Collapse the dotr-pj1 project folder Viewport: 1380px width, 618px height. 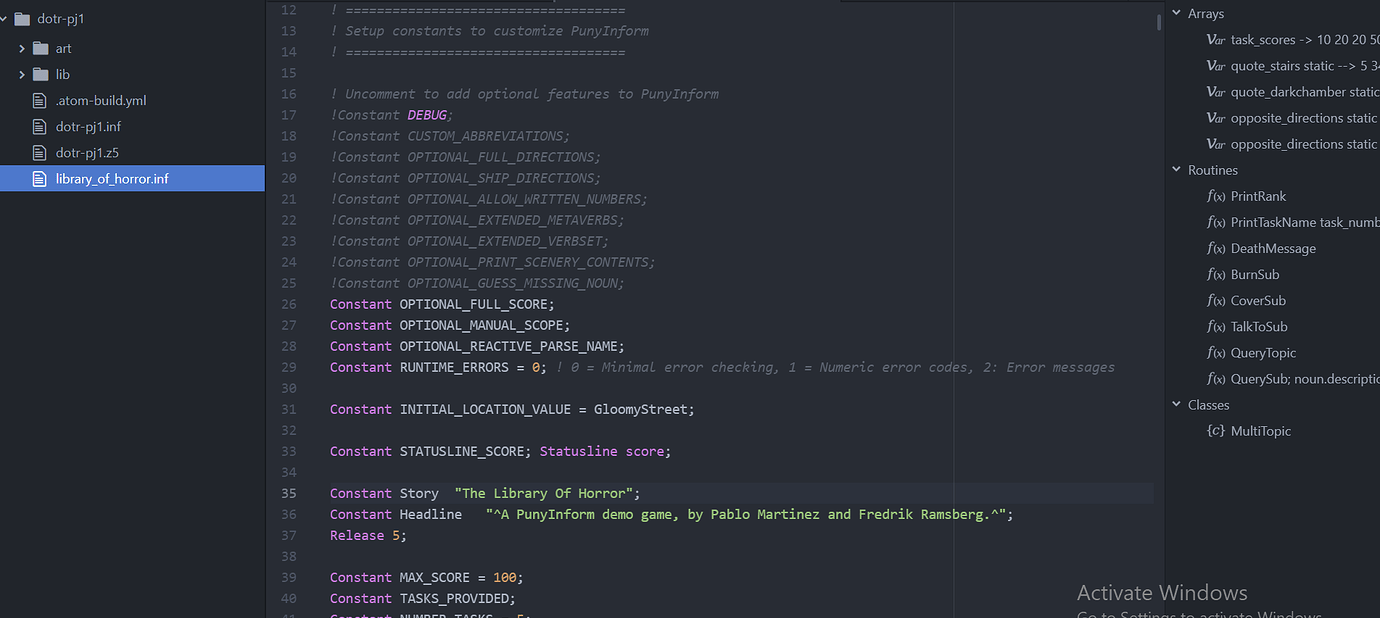coord(5,17)
